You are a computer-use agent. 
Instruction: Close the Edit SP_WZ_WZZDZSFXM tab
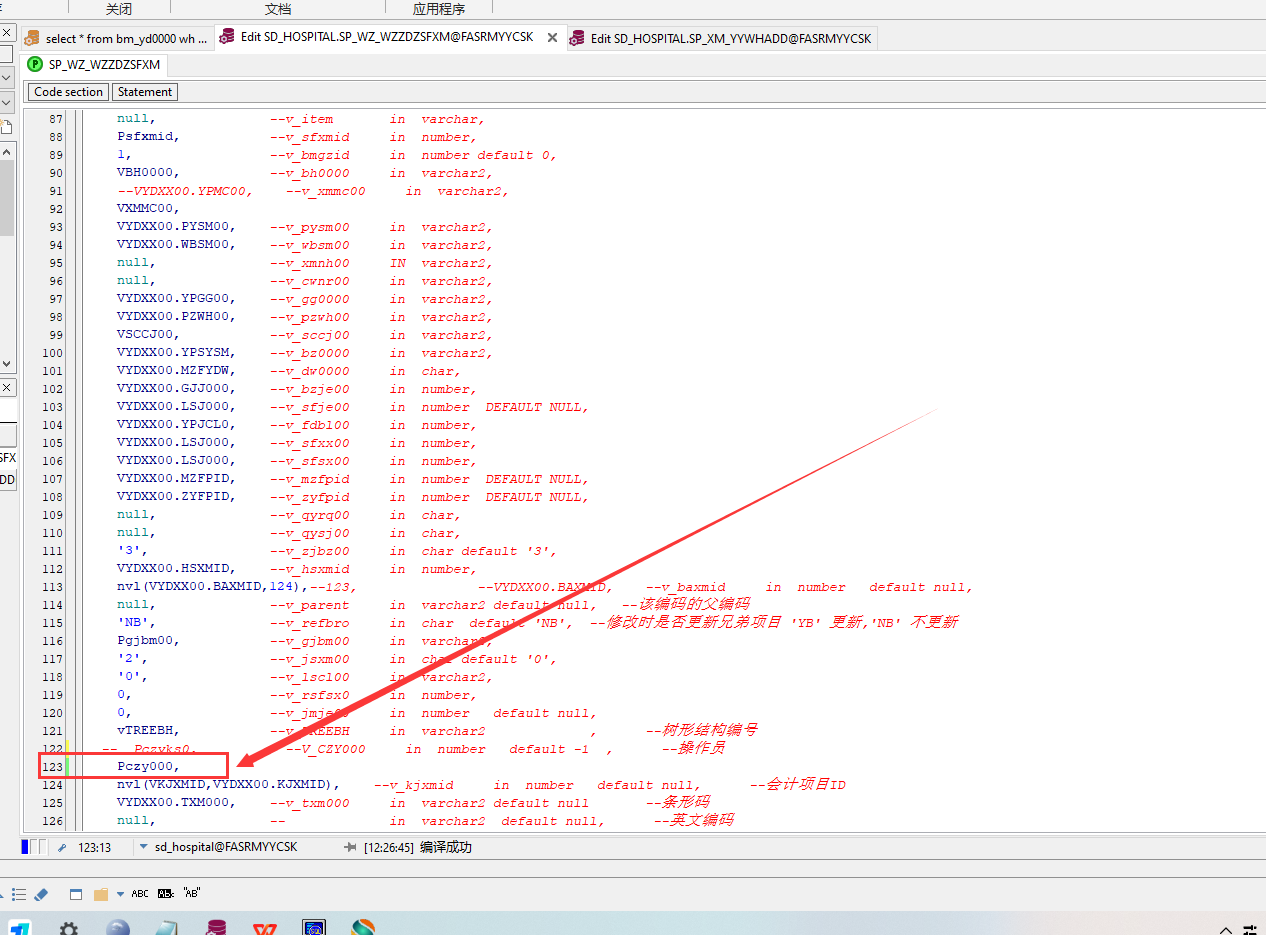[552, 38]
